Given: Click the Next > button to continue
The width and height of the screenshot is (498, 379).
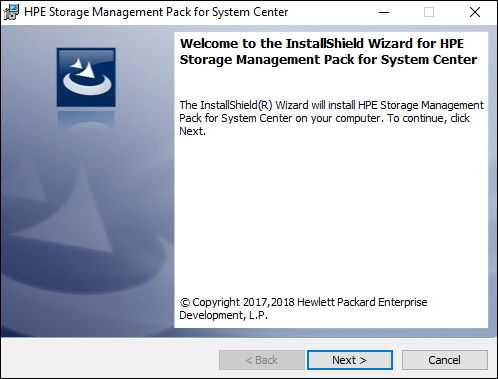Looking at the screenshot, I should pos(350,360).
